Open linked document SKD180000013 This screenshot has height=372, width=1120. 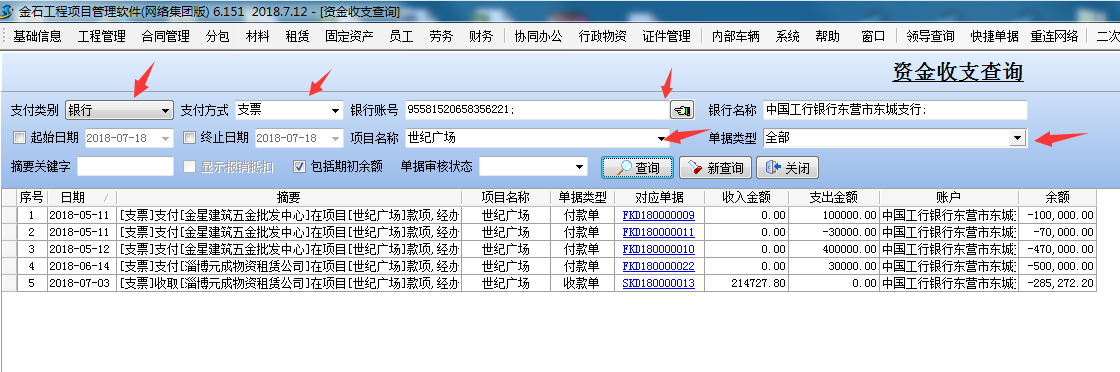[x=658, y=283]
